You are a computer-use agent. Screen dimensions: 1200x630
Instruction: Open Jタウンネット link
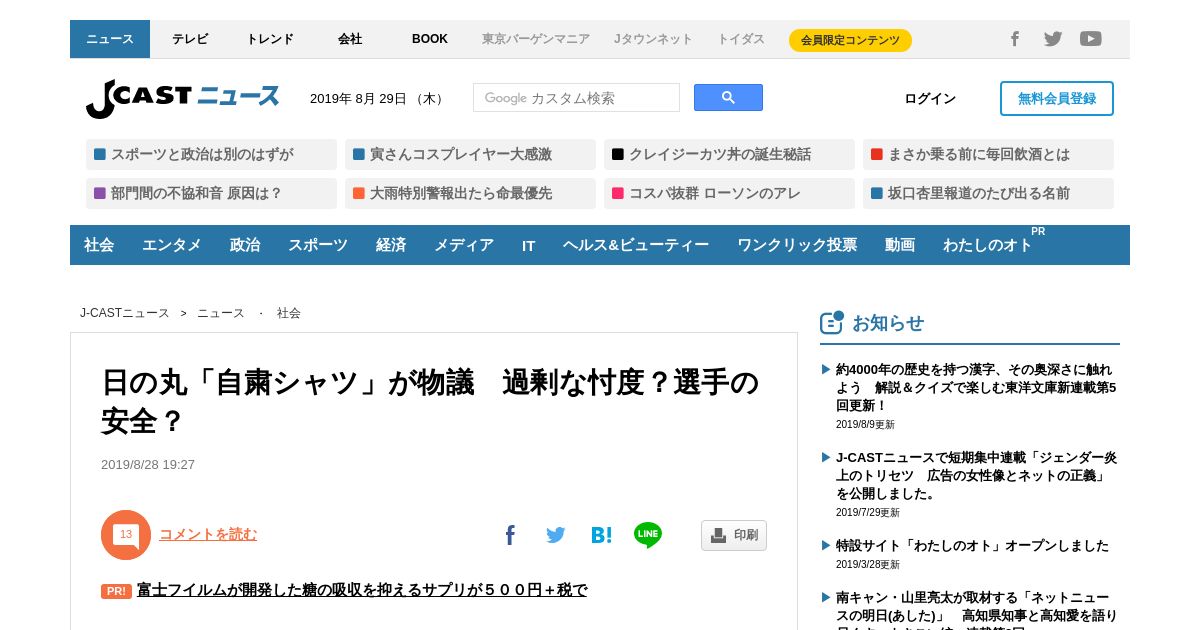[x=653, y=39]
